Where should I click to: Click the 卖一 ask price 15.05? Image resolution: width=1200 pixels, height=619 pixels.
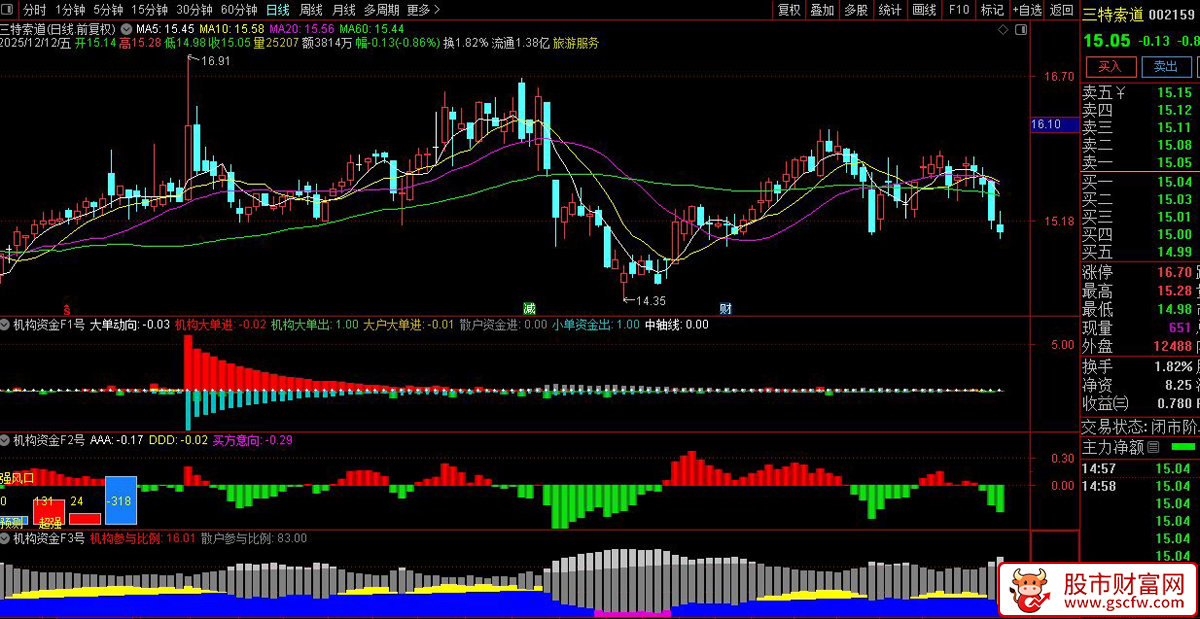point(1174,162)
